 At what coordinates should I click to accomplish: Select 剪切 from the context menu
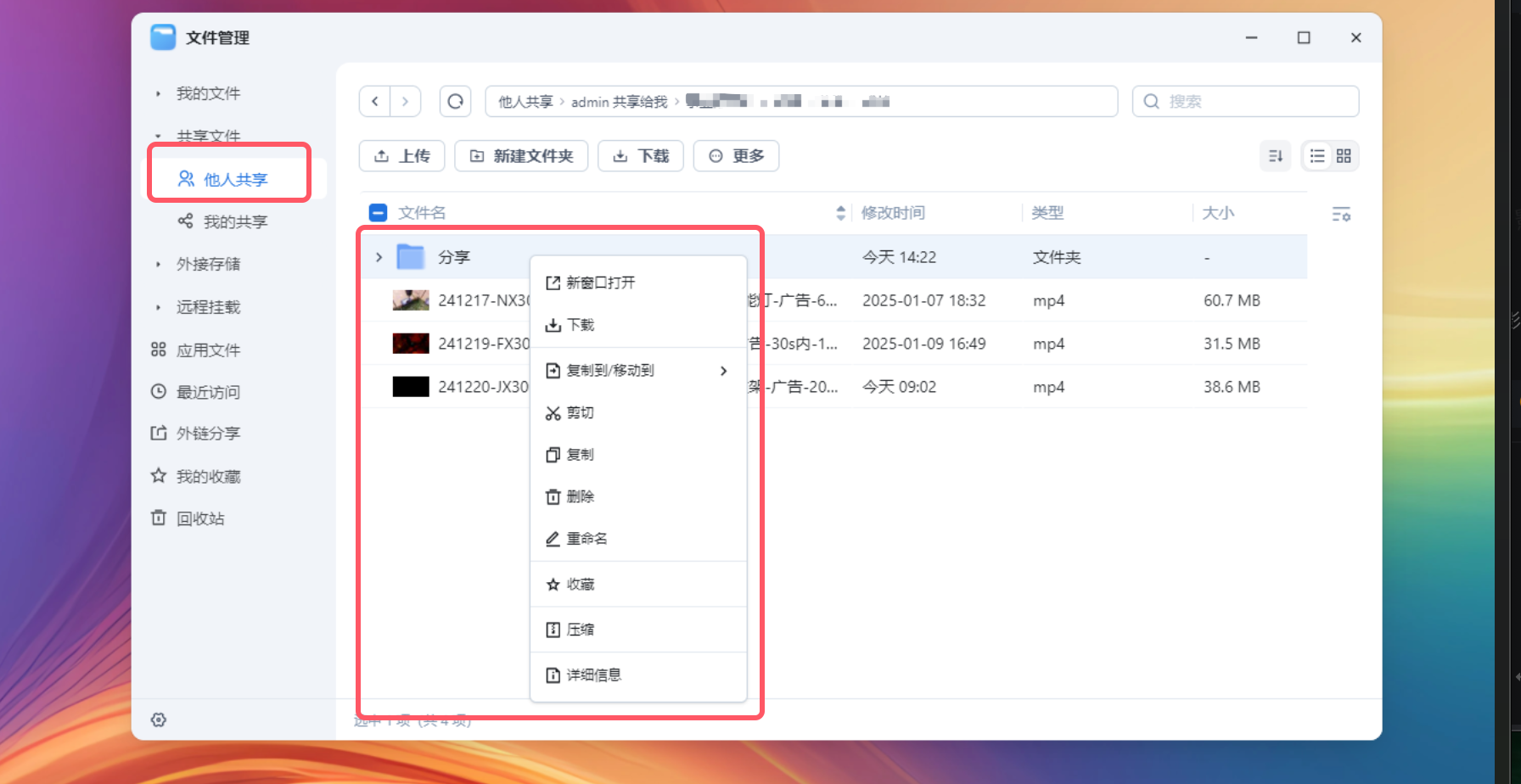point(638,413)
